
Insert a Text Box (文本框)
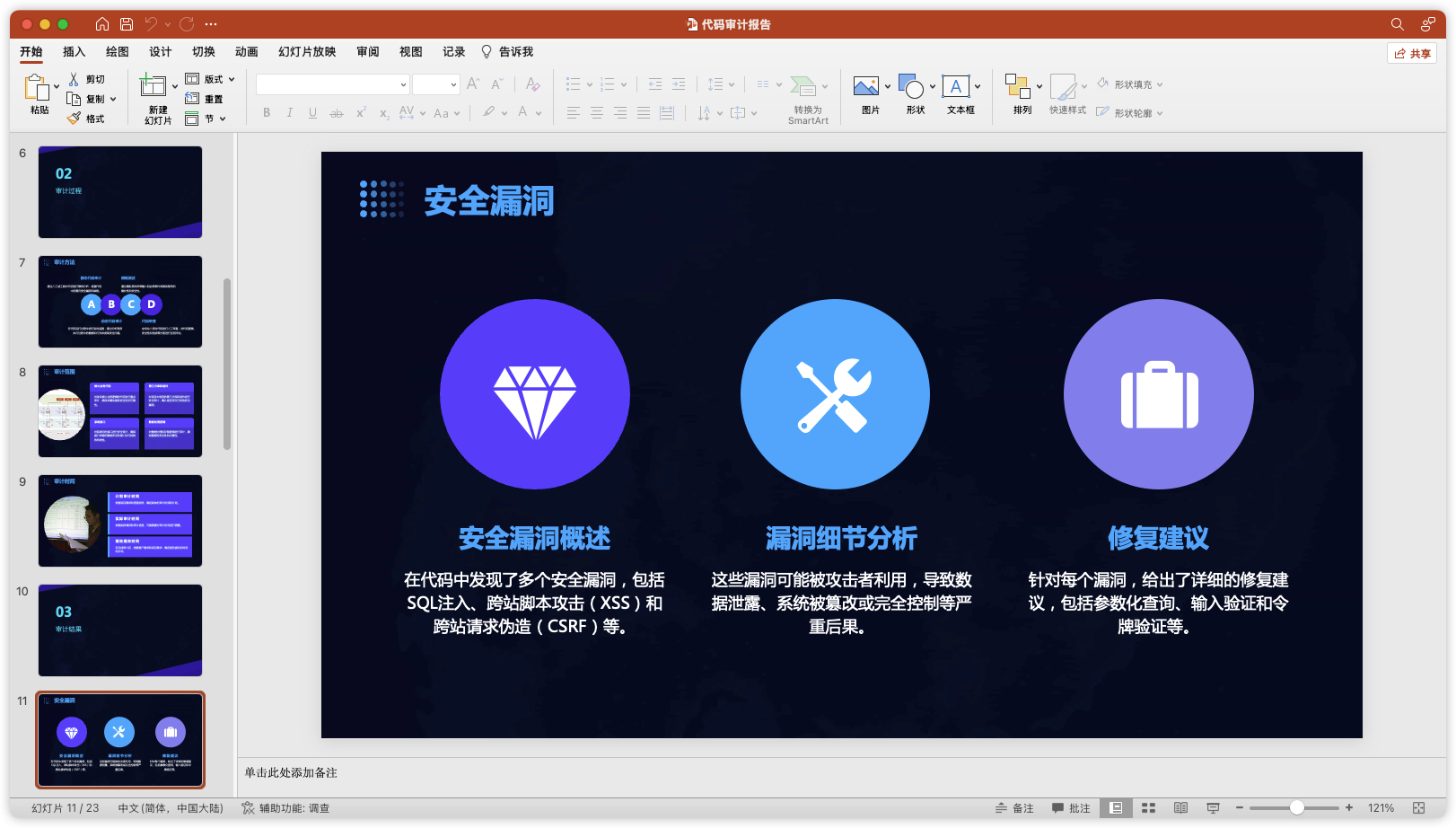tap(955, 87)
